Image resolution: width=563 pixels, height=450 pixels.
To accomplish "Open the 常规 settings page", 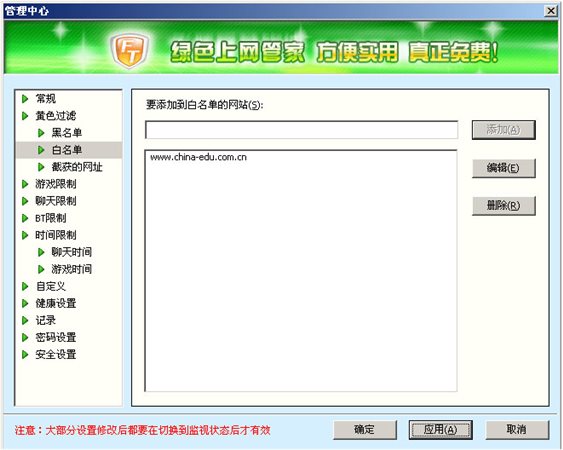I will [x=45, y=99].
